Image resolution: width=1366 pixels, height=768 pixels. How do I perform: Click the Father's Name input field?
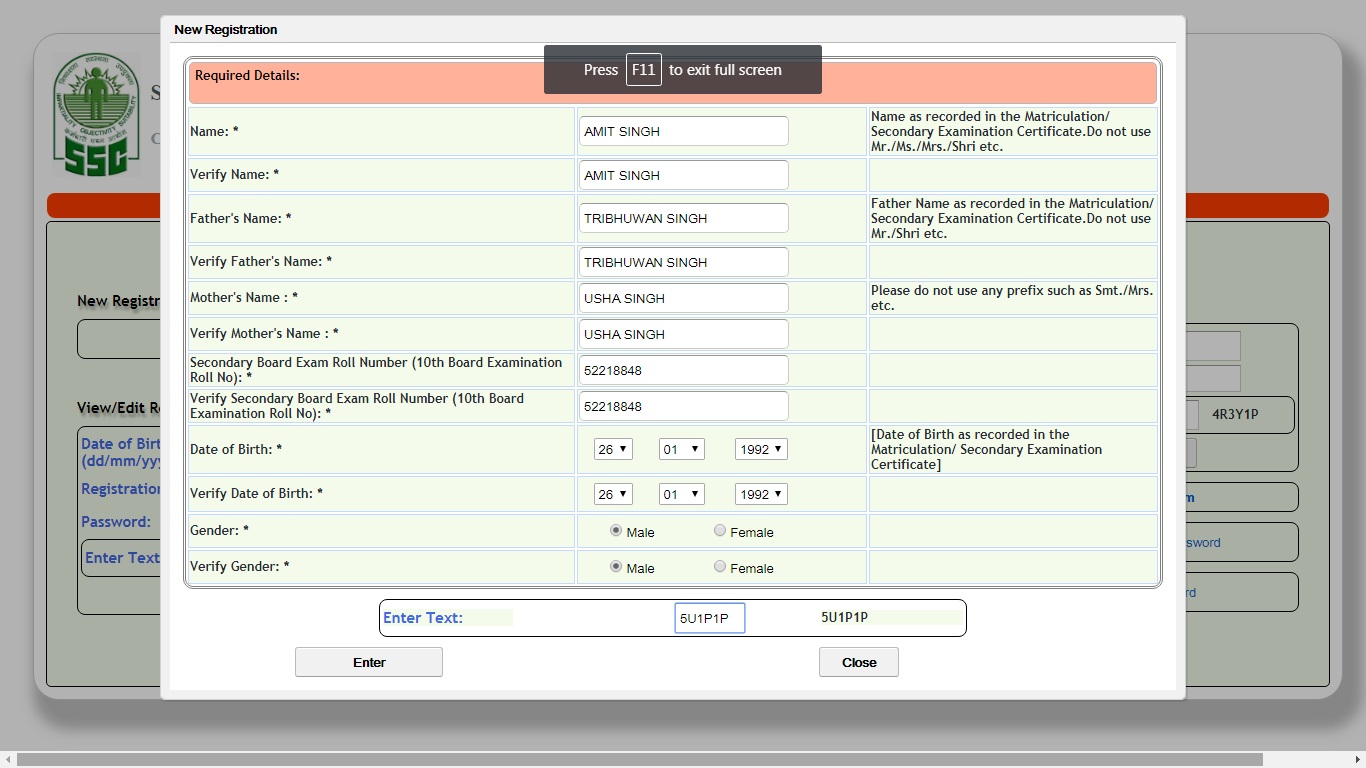[684, 218]
